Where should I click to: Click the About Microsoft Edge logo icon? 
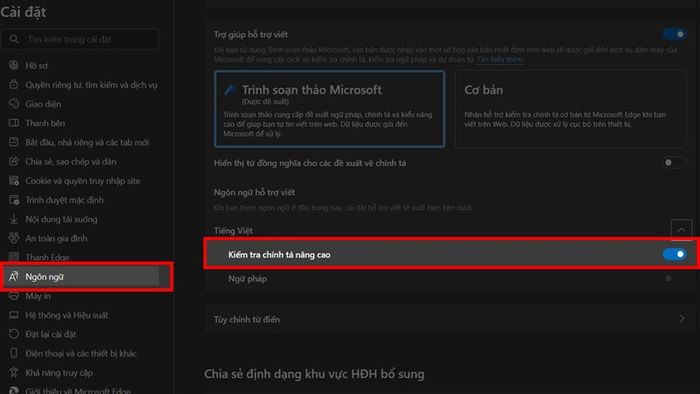(14, 390)
